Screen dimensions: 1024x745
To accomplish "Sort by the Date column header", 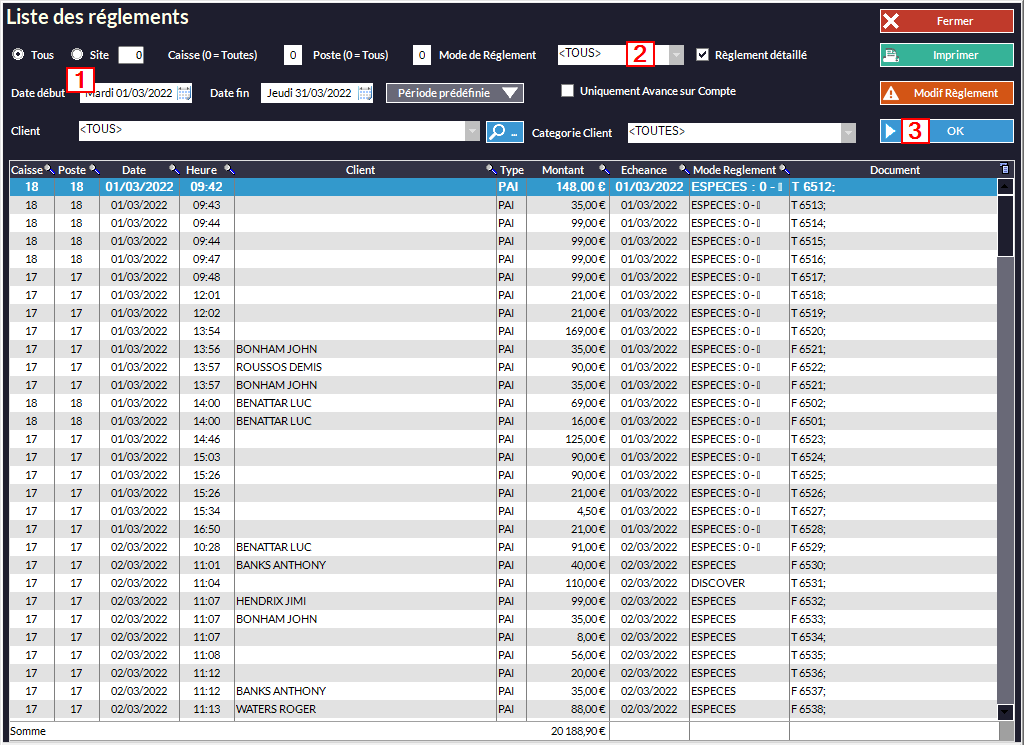I will coord(134,170).
